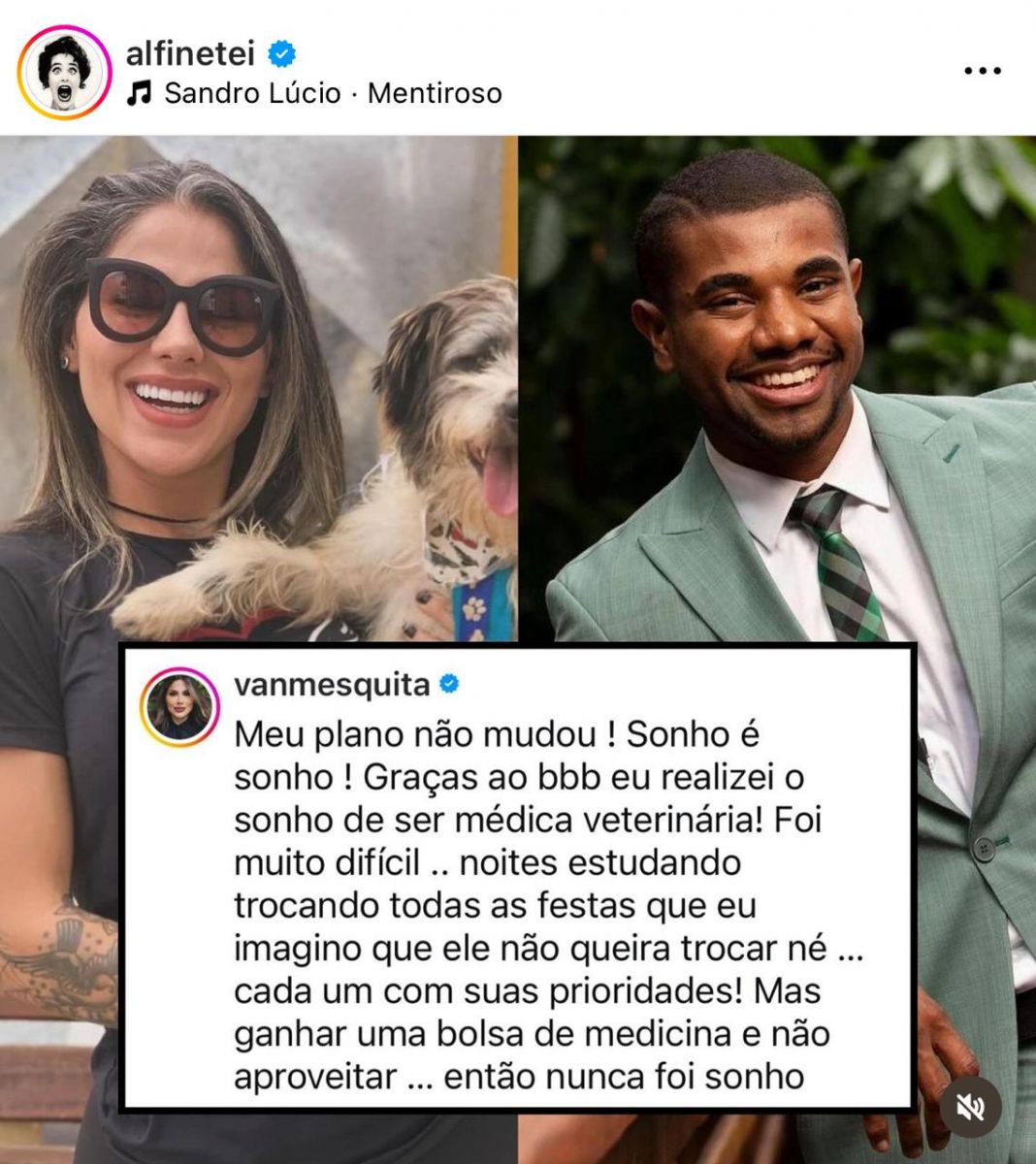Image resolution: width=1036 pixels, height=1164 pixels.
Task: Open the alfinetei profile picture
Action: (64, 73)
